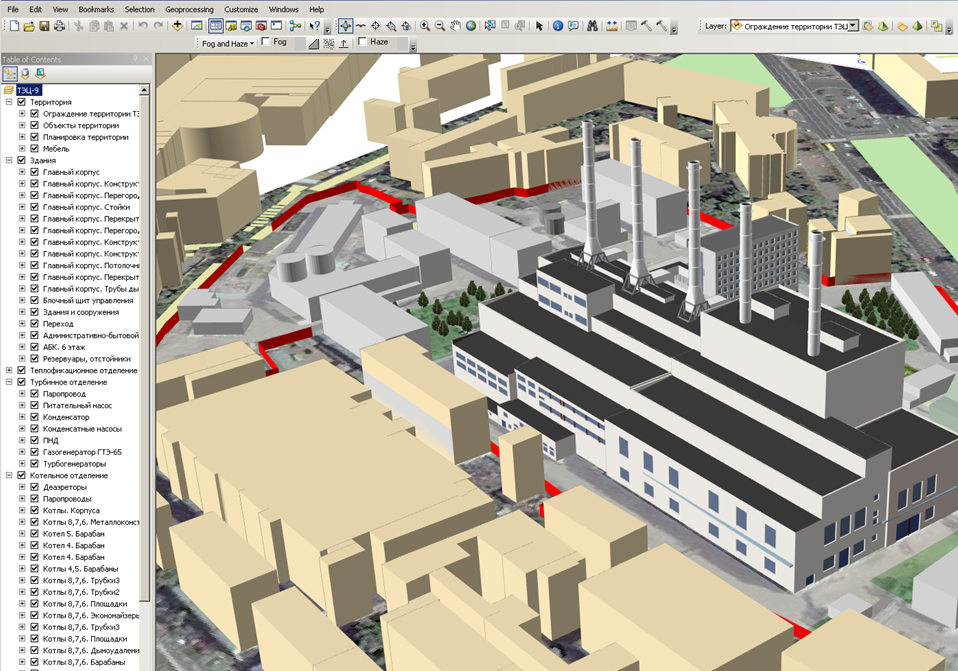Open the Fog and Haze dropdown menu
958x671 pixels.
click(227, 43)
